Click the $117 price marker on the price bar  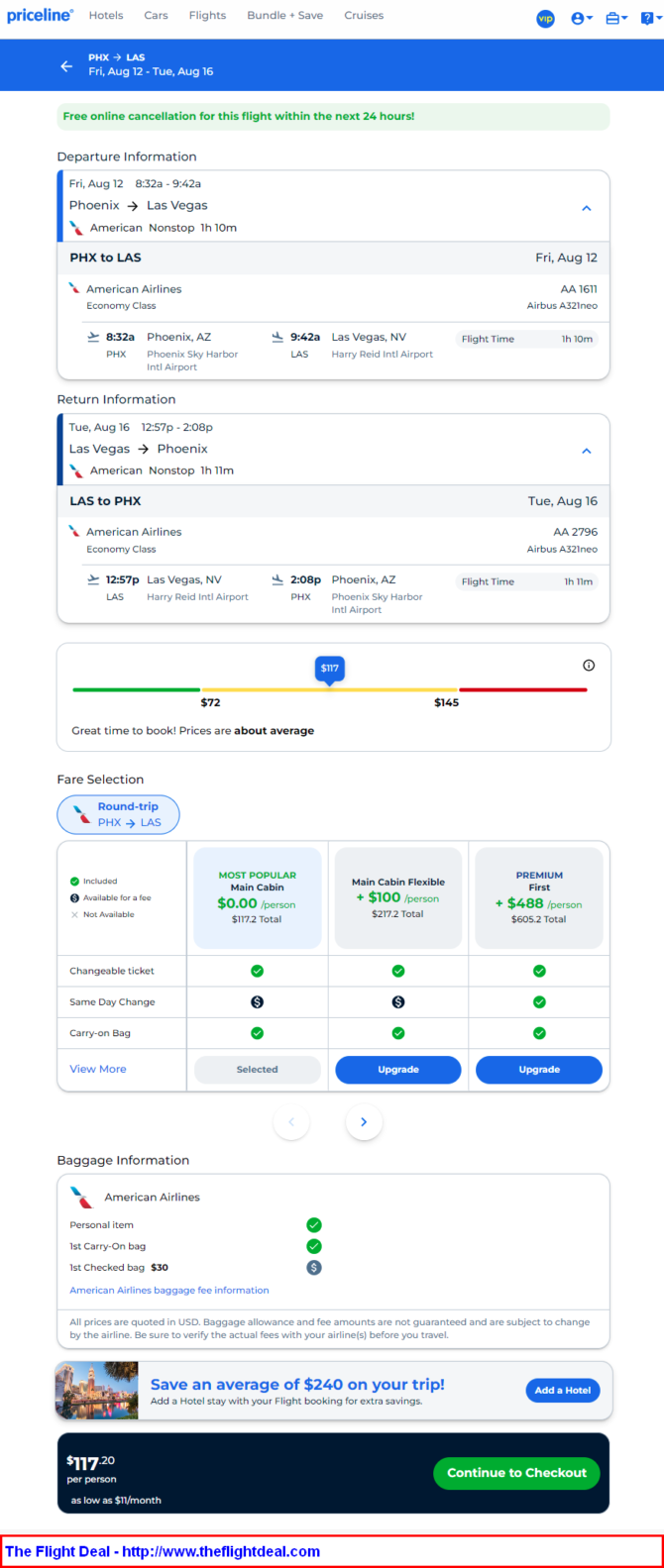[x=329, y=670]
